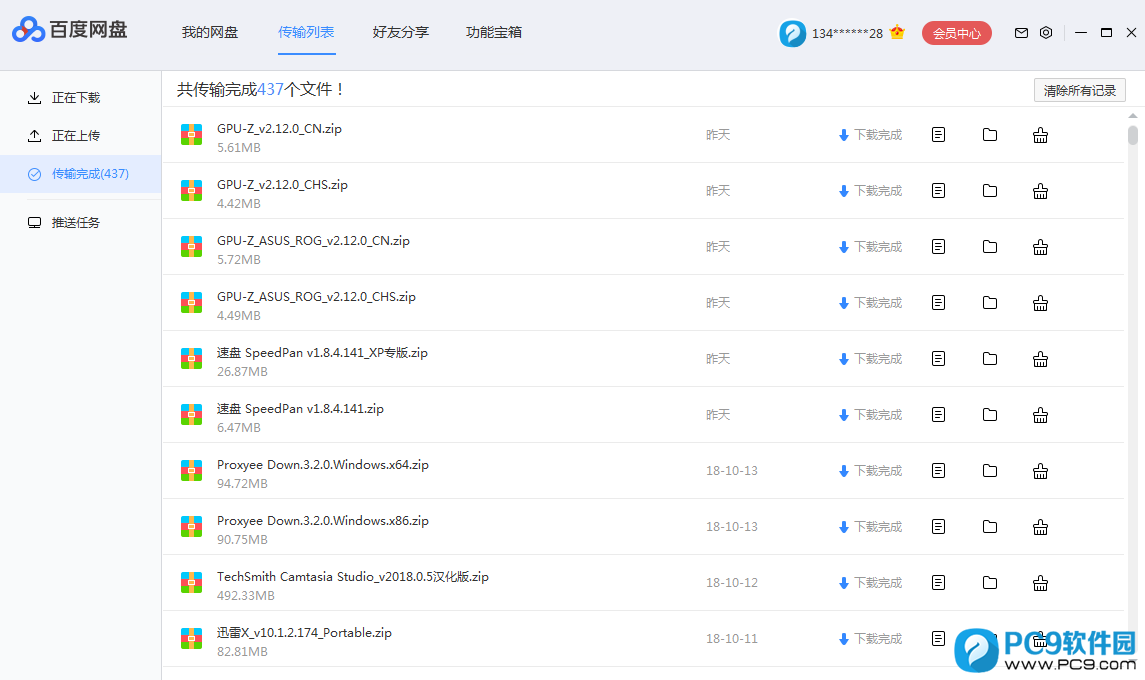Open the folder containing GPU-Z_v2.12.0_CN.zip

click(989, 134)
